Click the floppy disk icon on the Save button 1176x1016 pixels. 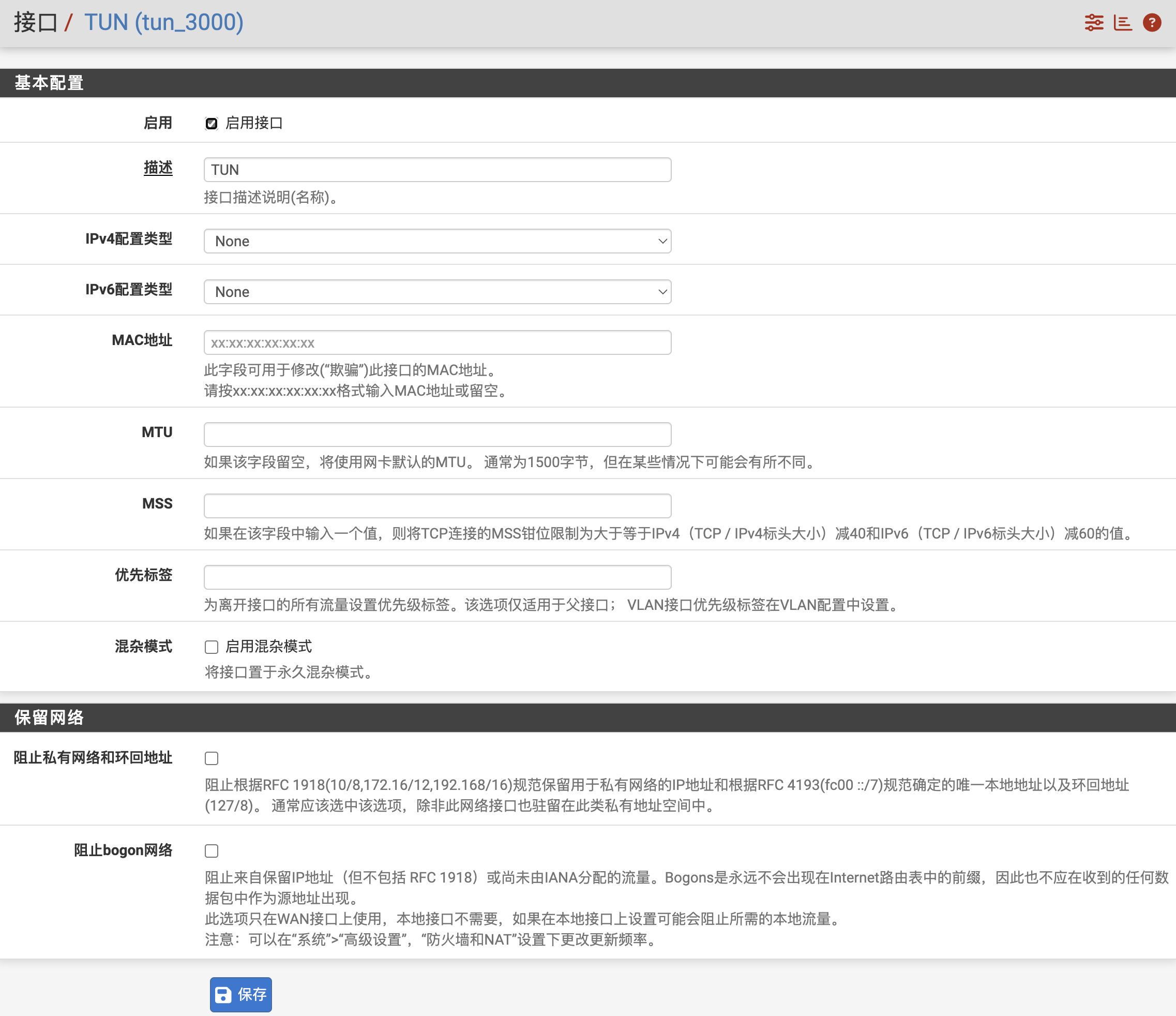point(223,994)
